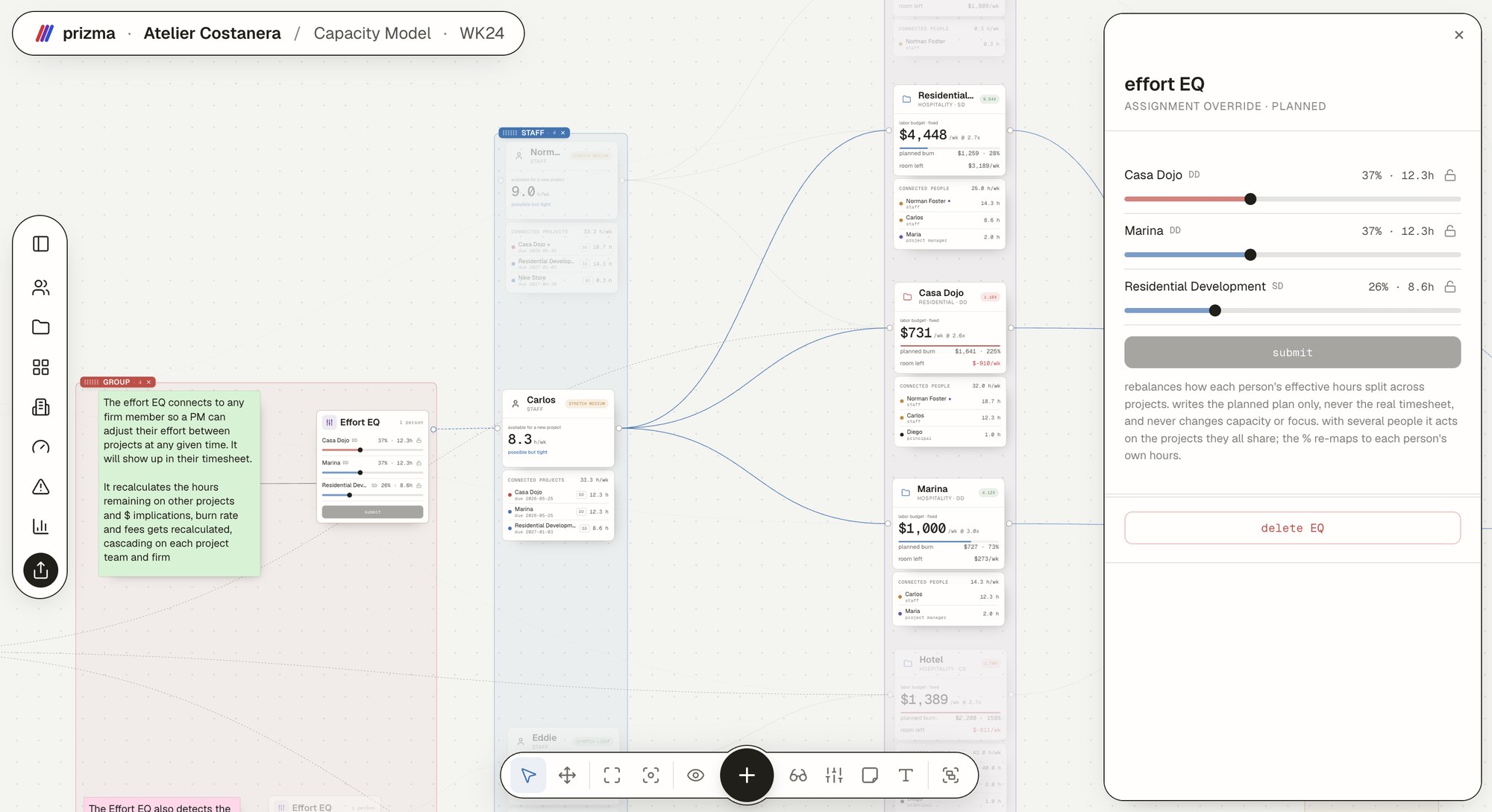Image resolution: width=1492 pixels, height=812 pixels.
Task: Toggle lock for Casa Dojo allocation
Action: pos(1450,175)
